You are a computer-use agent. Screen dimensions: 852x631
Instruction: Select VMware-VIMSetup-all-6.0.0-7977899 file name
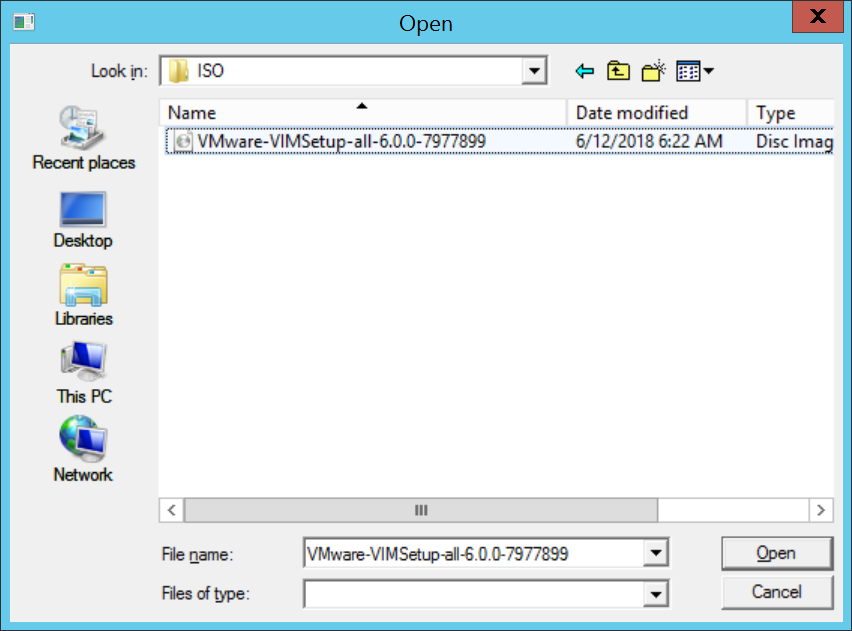341,141
